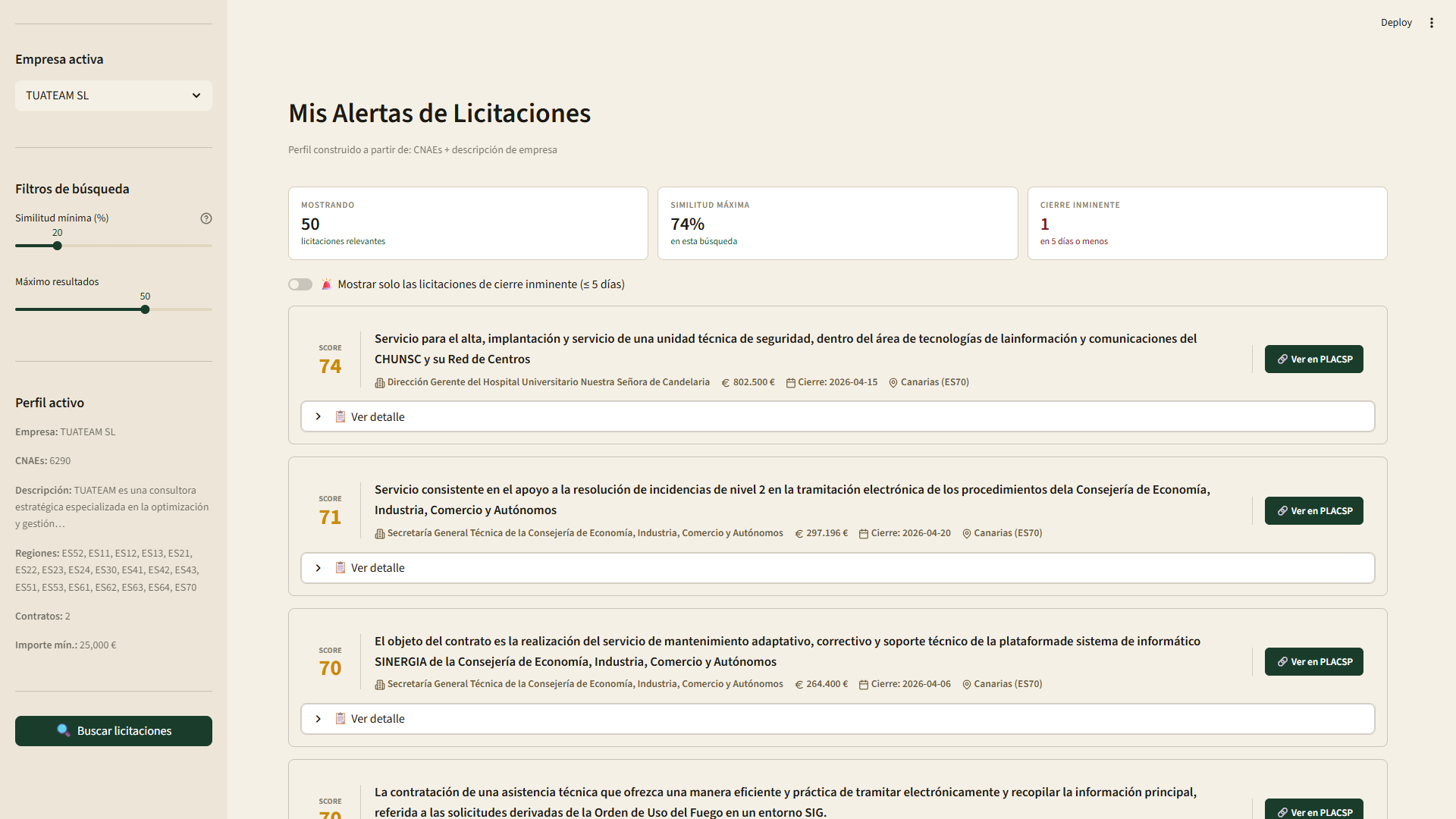Click the score 71 tender title about incidencias
This screenshot has width=1456, height=819.
click(792, 500)
